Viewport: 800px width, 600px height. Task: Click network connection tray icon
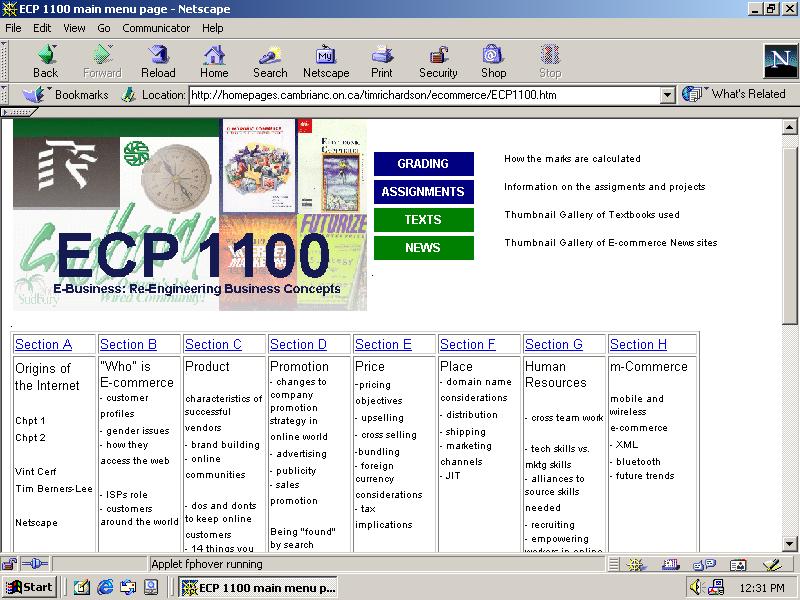(x=716, y=587)
